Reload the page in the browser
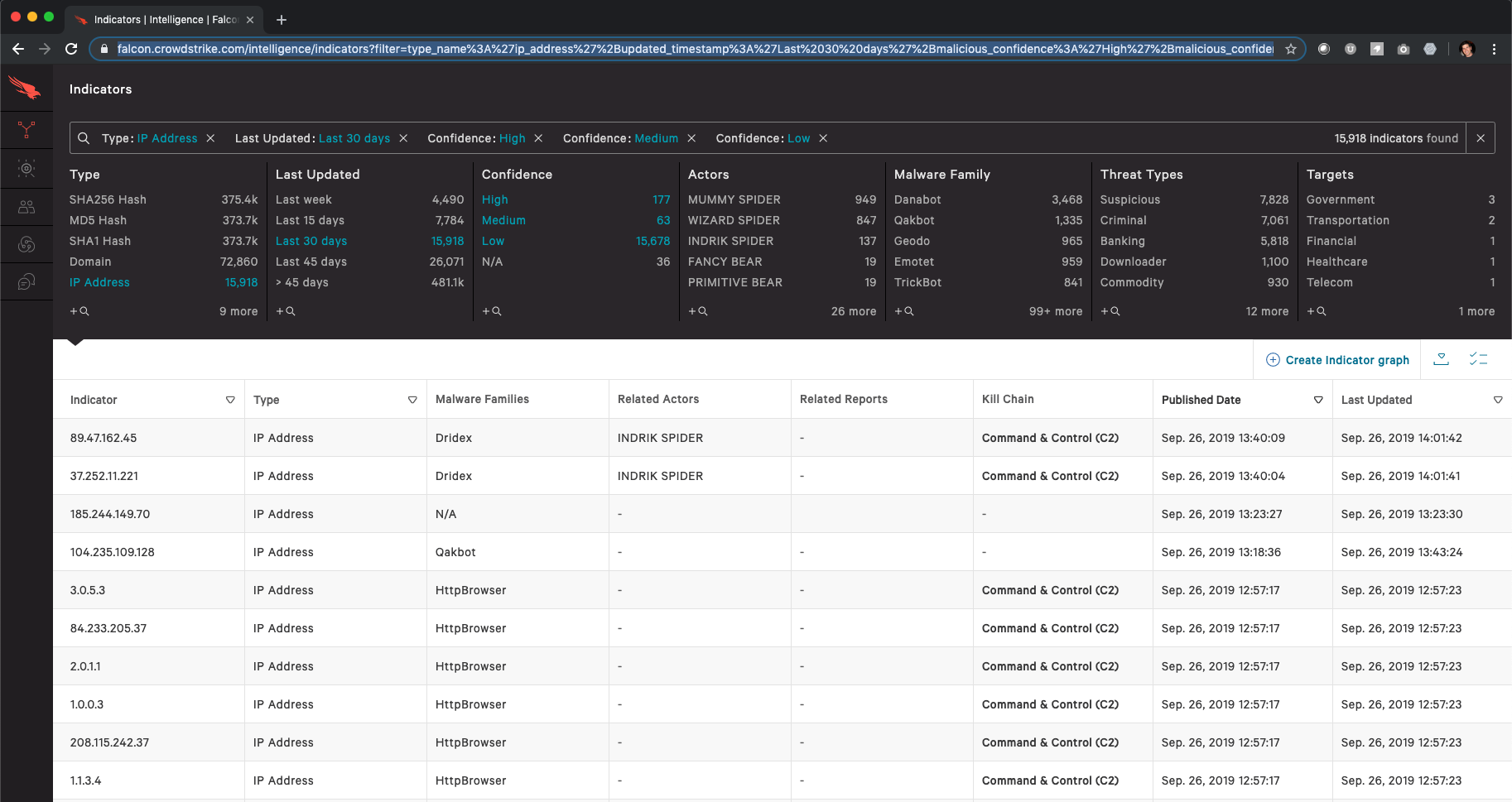This screenshot has width=1512, height=802. click(71, 49)
